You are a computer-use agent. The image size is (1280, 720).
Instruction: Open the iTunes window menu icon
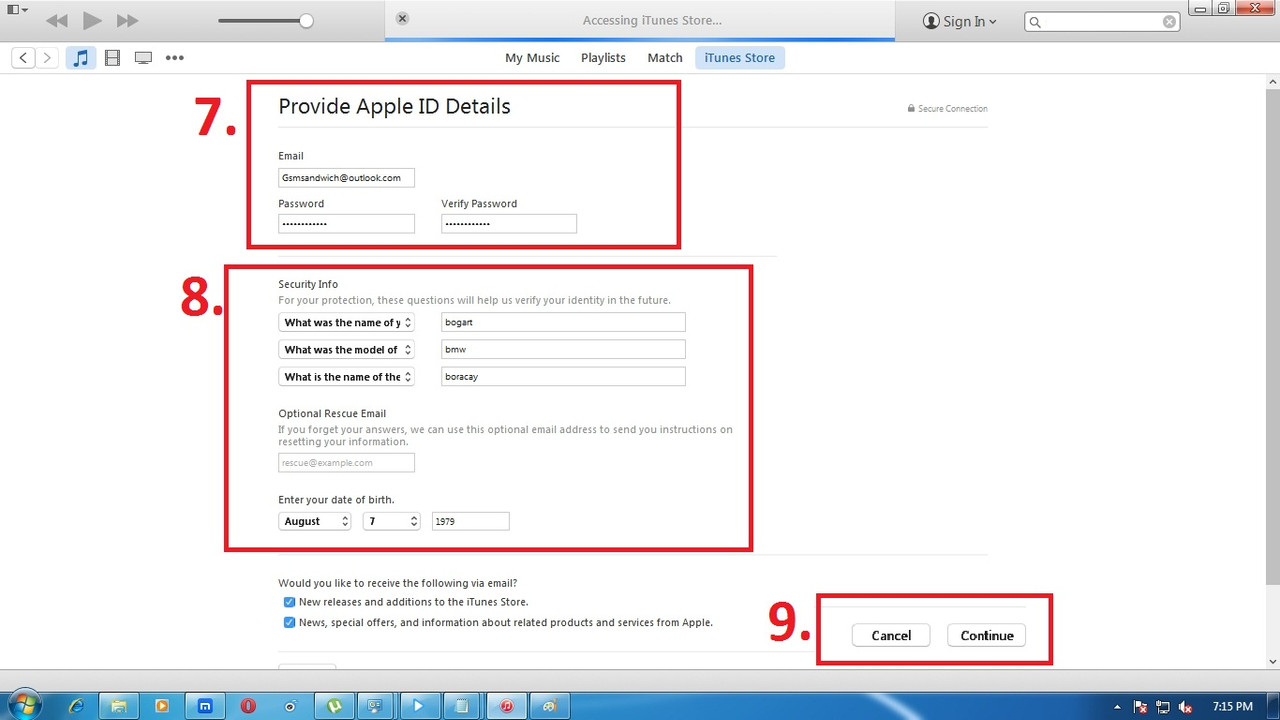(x=16, y=10)
